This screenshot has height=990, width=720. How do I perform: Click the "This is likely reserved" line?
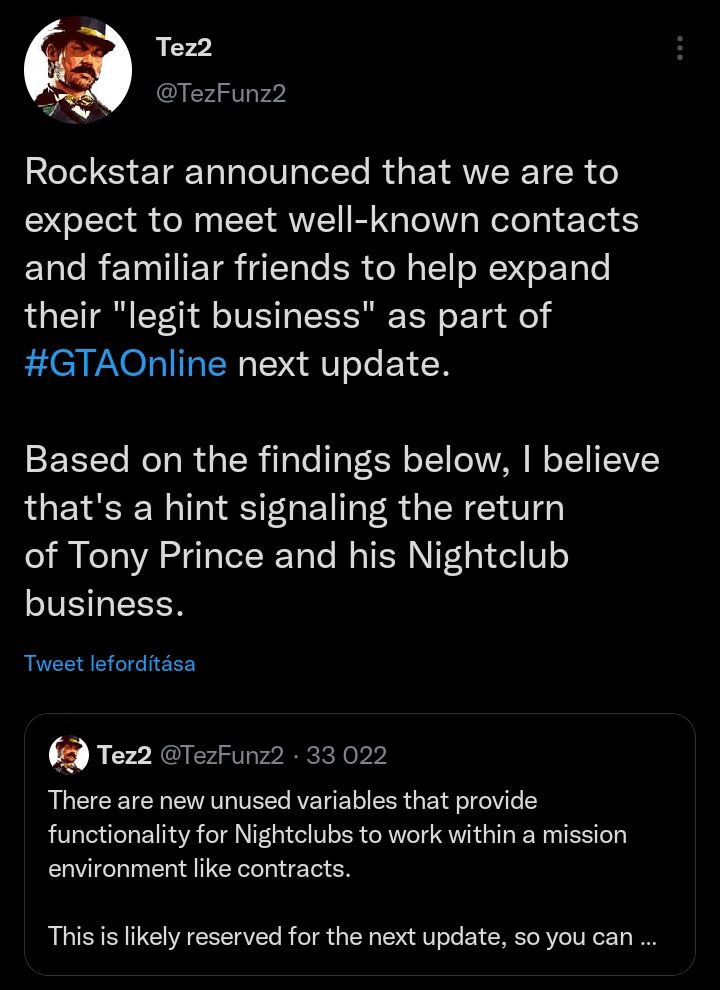click(x=340, y=937)
